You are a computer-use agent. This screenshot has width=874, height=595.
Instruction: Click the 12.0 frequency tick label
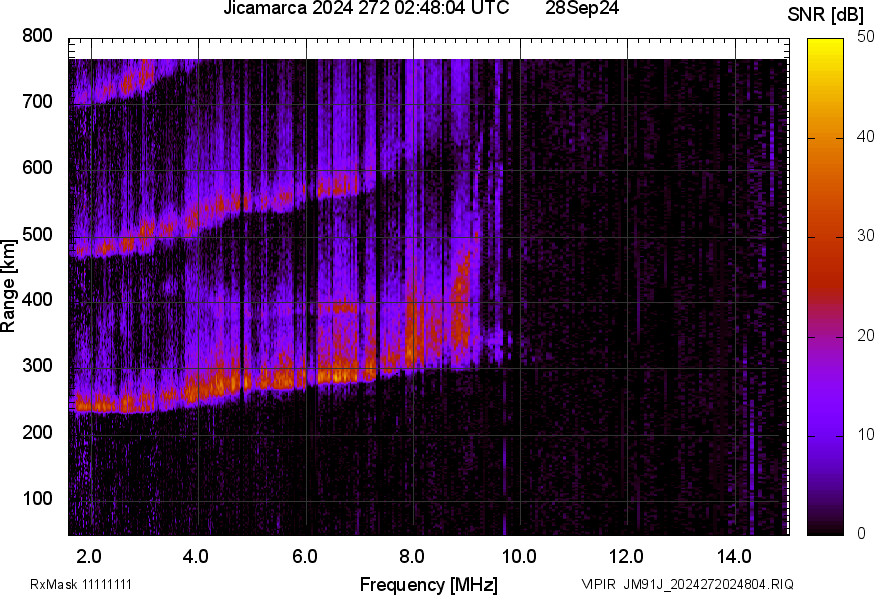coord(626,555)
